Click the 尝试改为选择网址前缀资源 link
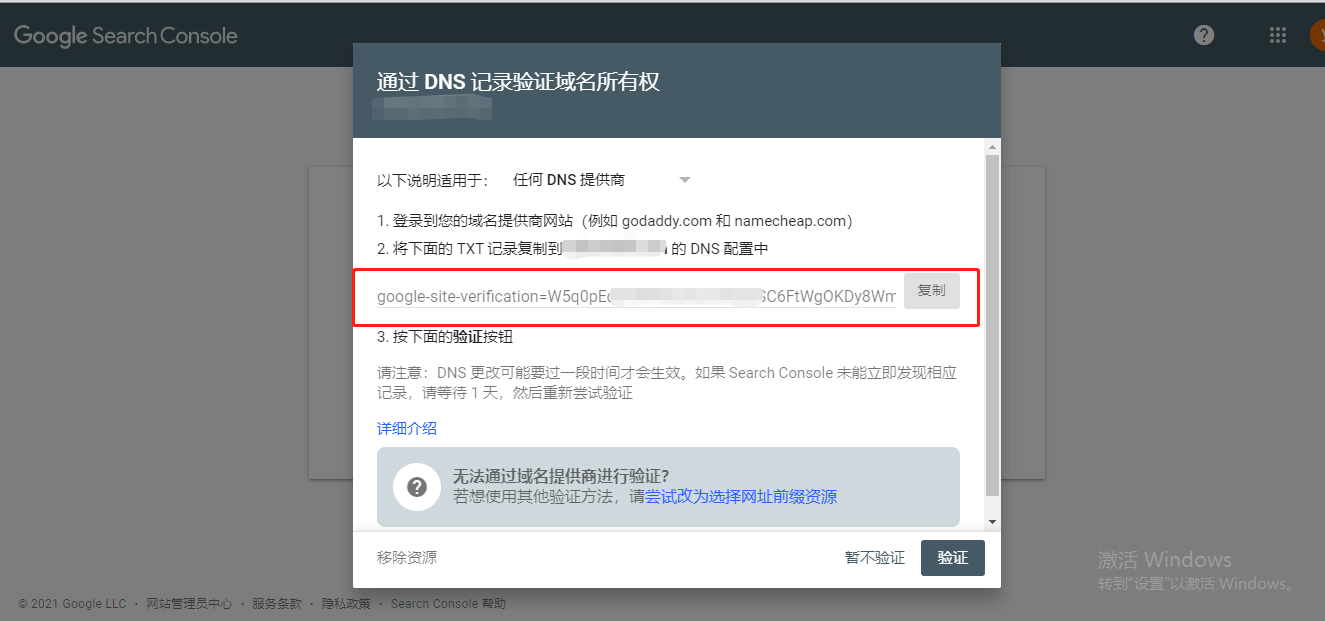The height and width of the screenshot is (621, 1325). click(x=741, y=497)
